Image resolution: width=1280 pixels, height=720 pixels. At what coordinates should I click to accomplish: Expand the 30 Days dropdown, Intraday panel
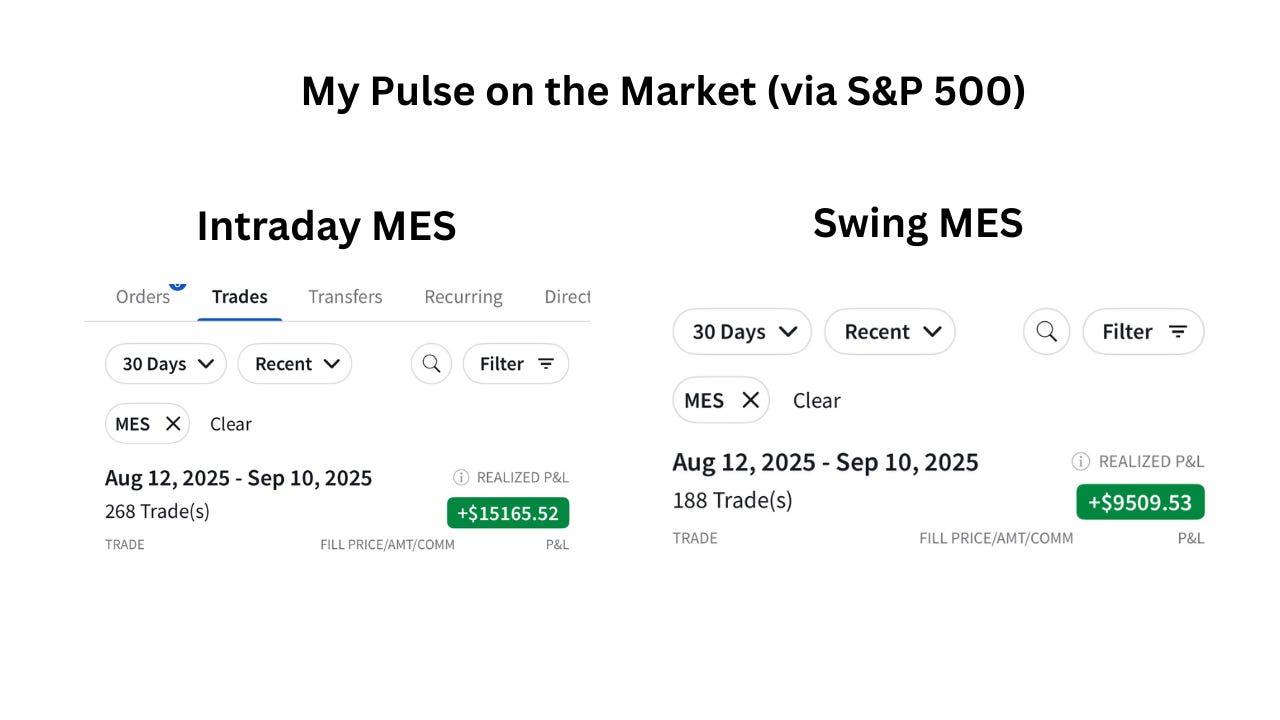[x=166, y=364]
